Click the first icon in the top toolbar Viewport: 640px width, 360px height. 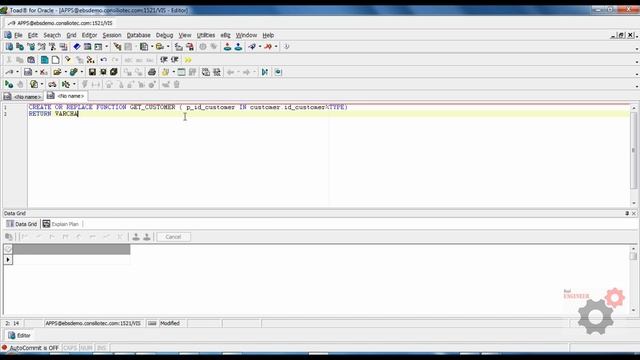(9, 47)
